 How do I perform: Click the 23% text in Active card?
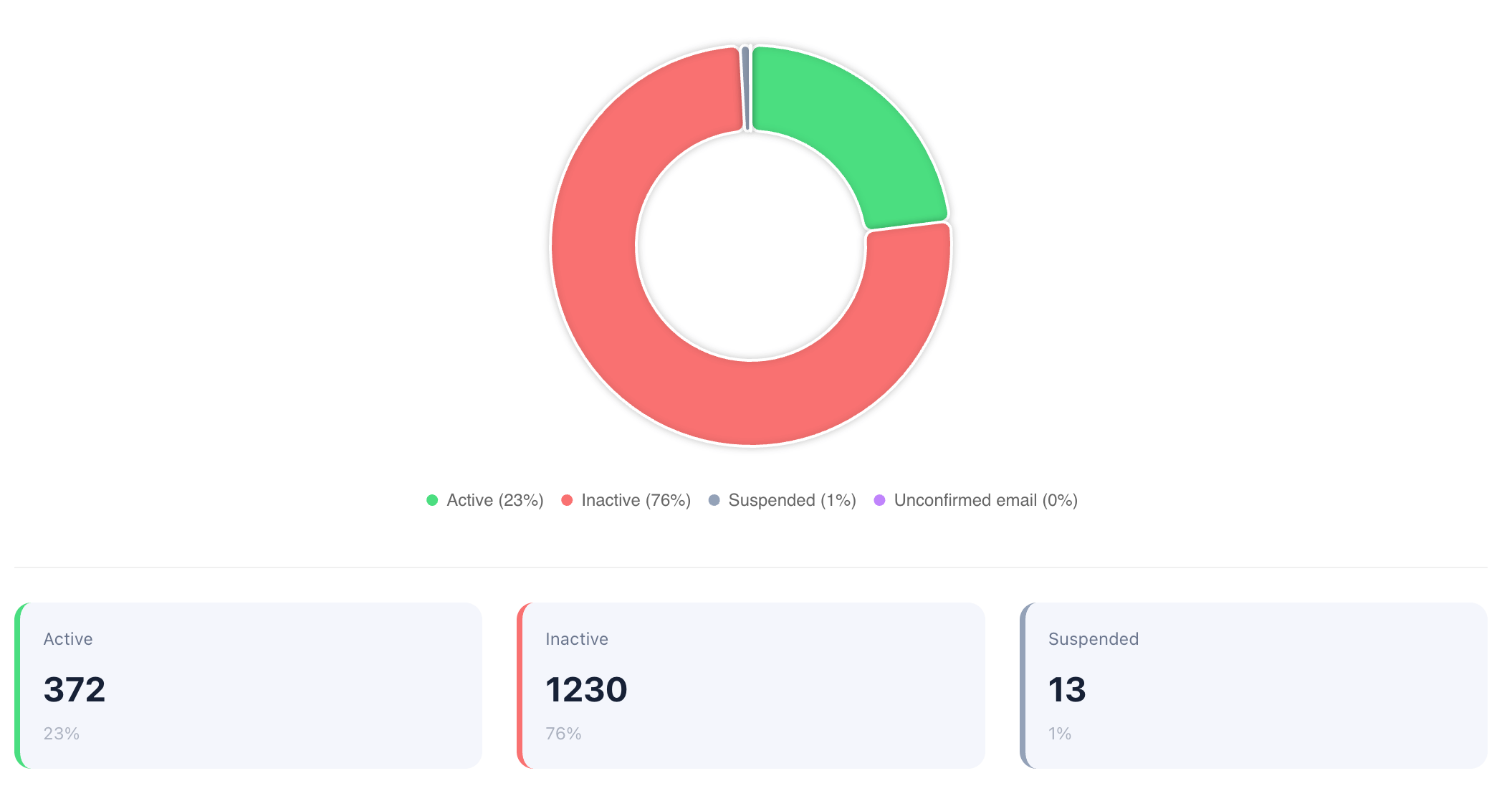tap(62, 734)
